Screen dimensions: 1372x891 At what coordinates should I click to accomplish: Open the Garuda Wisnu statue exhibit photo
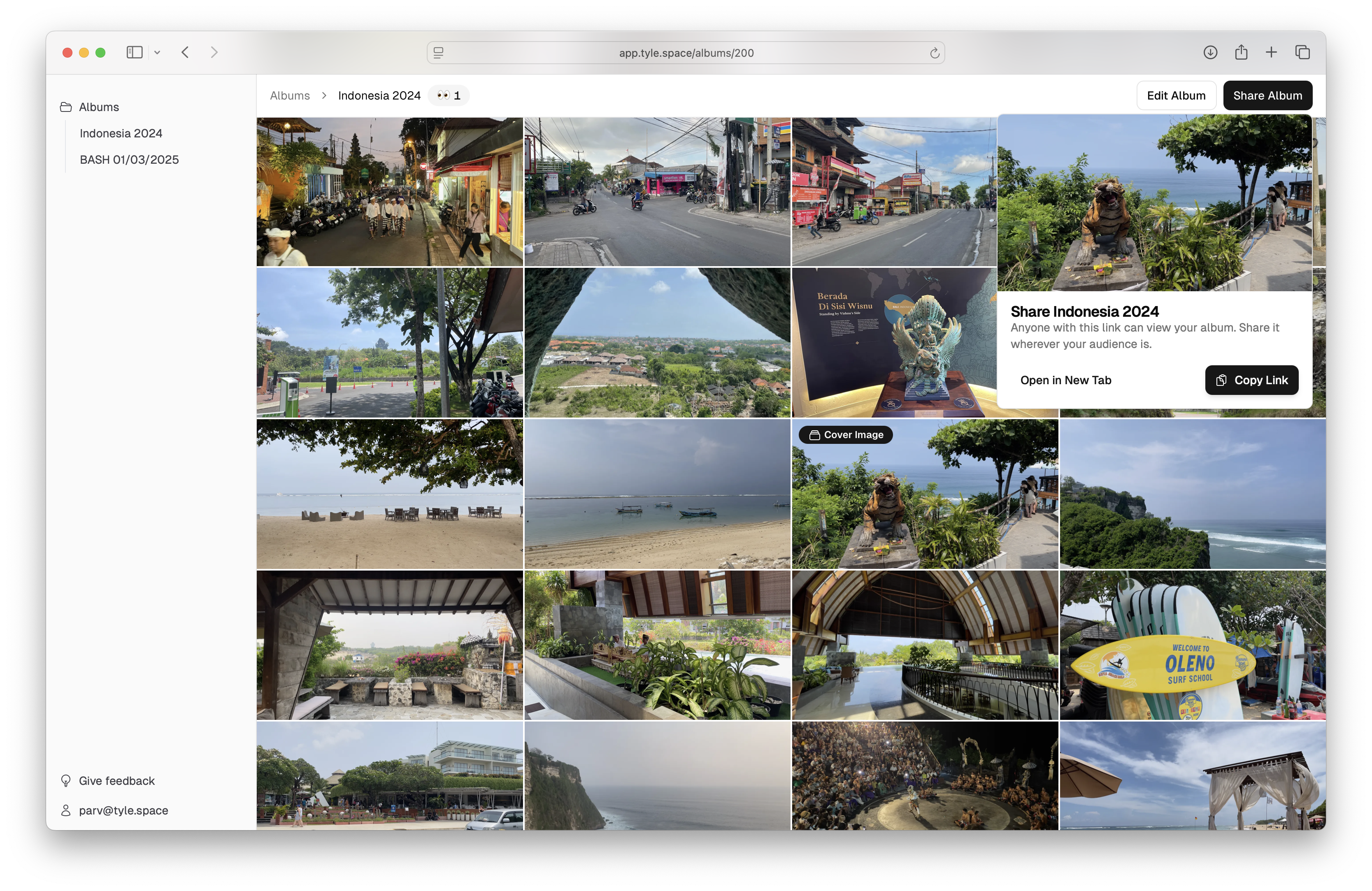(x=894, y=343)
